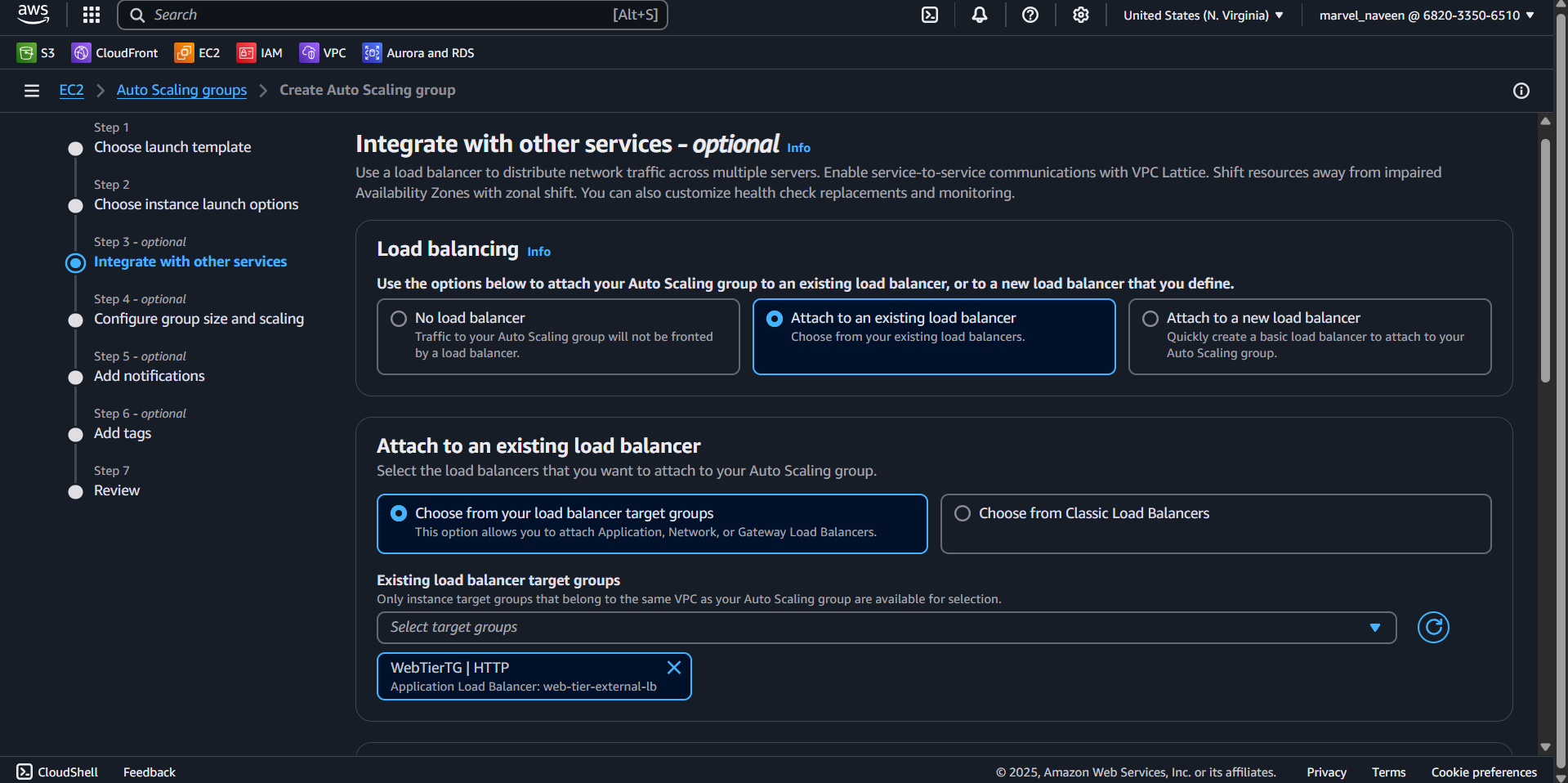Click the search magnifier icon
Image resolution: width=1568 pixels, height=783 pixels.
137,15
